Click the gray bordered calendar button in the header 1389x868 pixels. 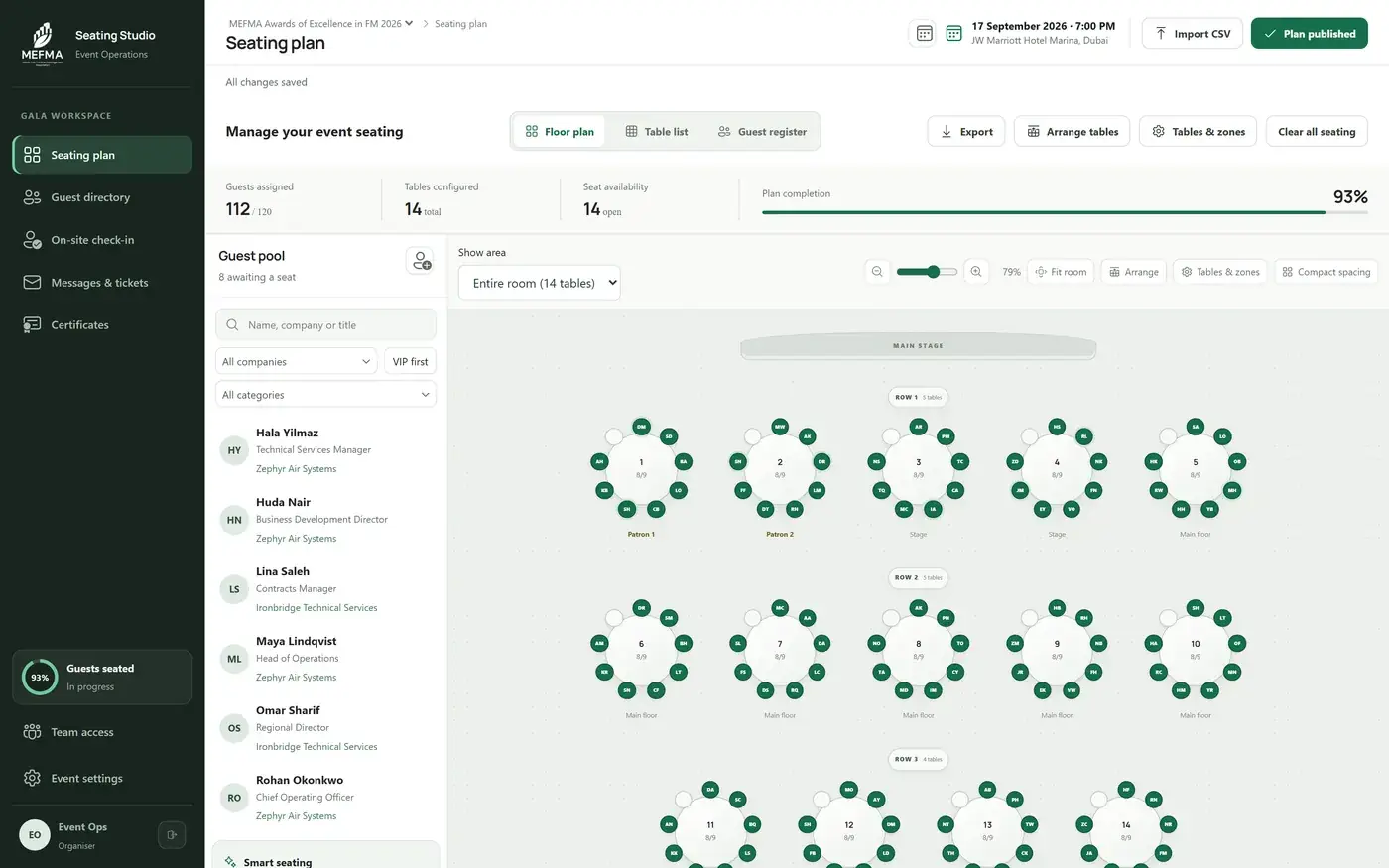pyautogui.click(x=924, y=33)
